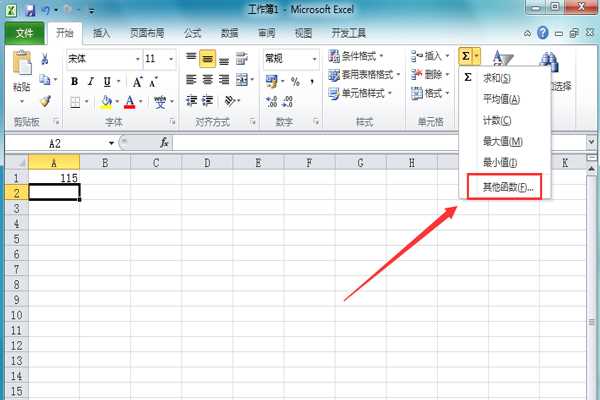Apply the yellow fill color bucket
Screen dimensions: 600x400
click(106, 102)
